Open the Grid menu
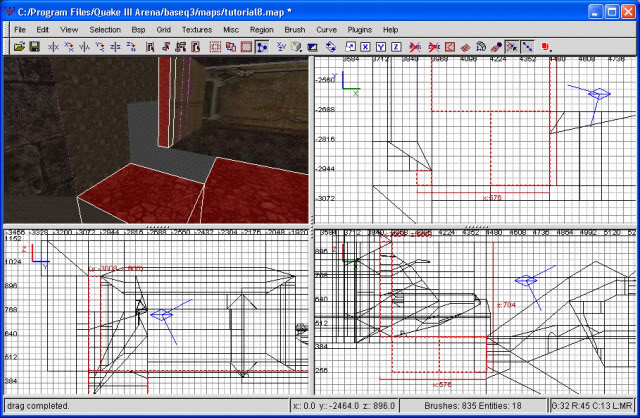The height and width of the screenshot is (418, 640). [x=163, y=30]
